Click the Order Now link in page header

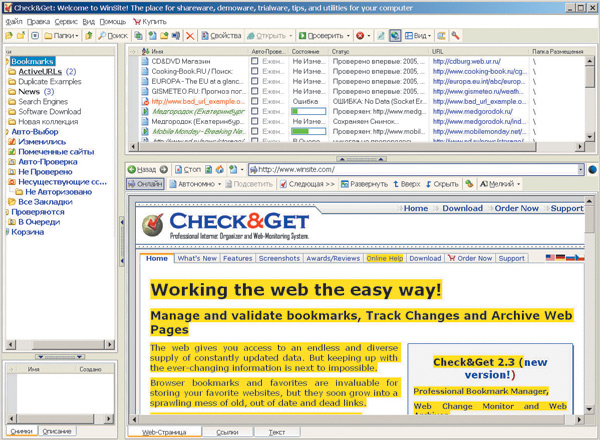point(516,209)
